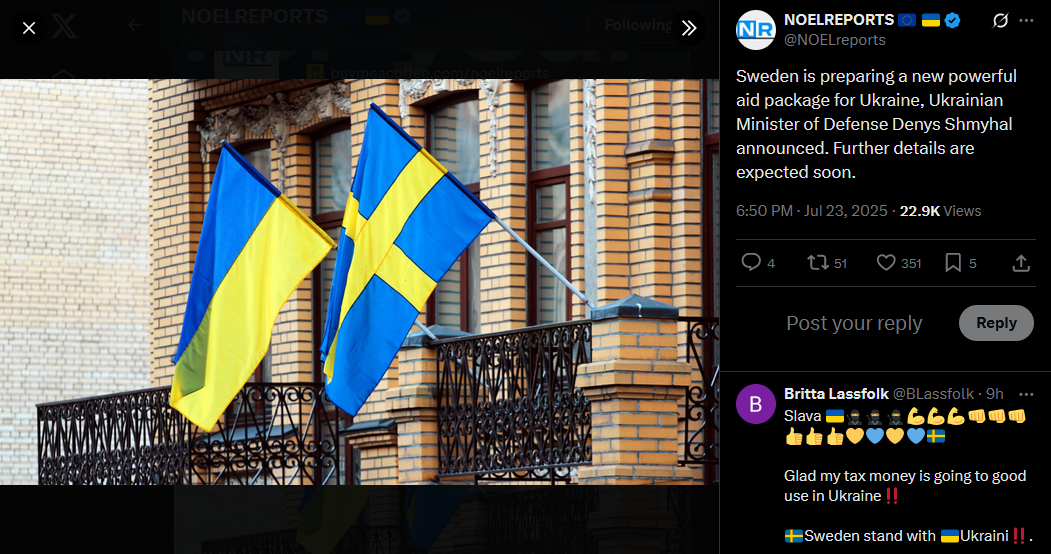
Task: Open the @NOELreports handle
Action: tap(834, 40)
